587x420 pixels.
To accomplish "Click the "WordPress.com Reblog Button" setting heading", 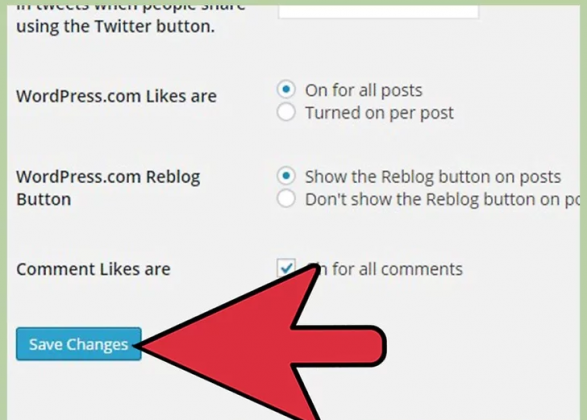I will [x=108, y=188].
